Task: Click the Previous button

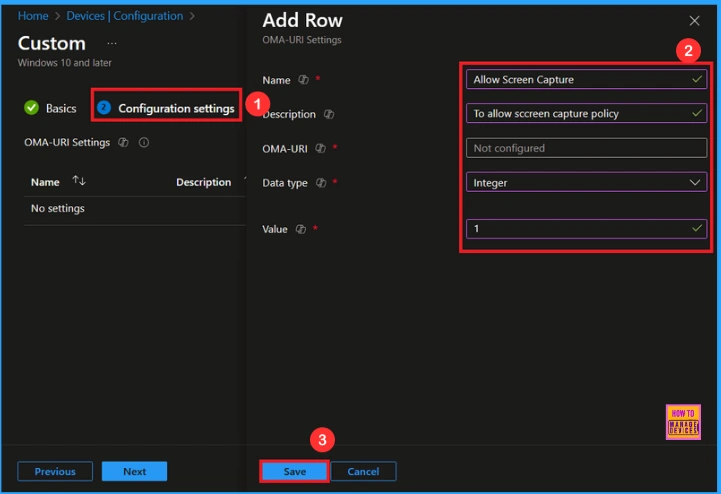Action: [55, 471]
